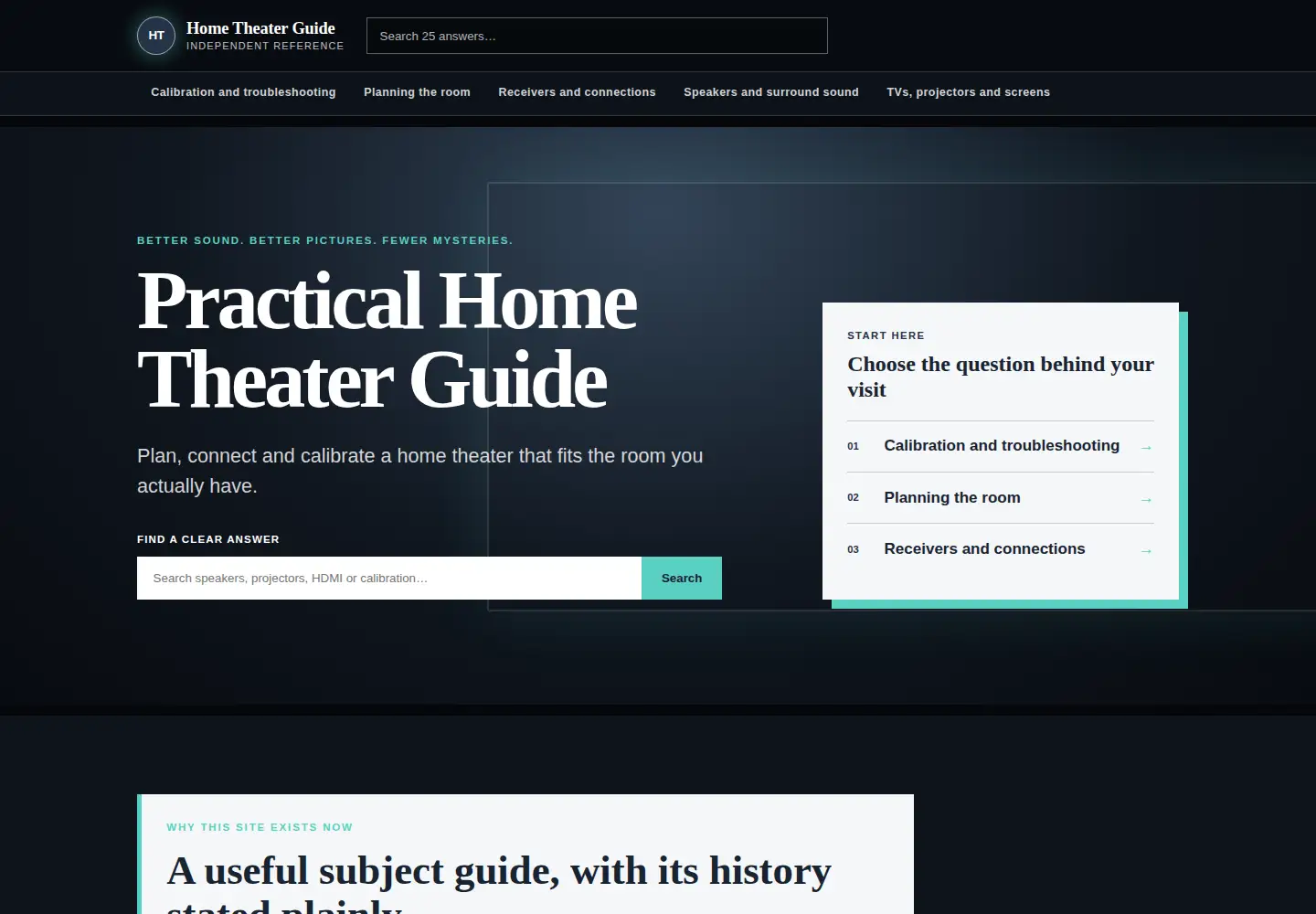Screen dimensions: 1316x914
Task: Click the 'Independent Reference' subtitle
Action: coord(265,46)
